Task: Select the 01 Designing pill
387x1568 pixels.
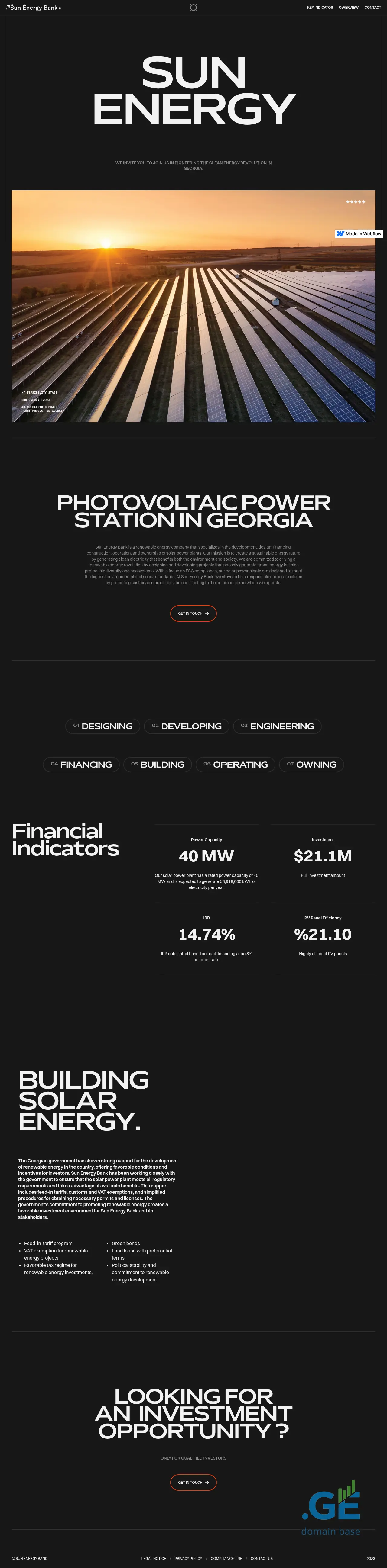Action: (x=103, y=726)
